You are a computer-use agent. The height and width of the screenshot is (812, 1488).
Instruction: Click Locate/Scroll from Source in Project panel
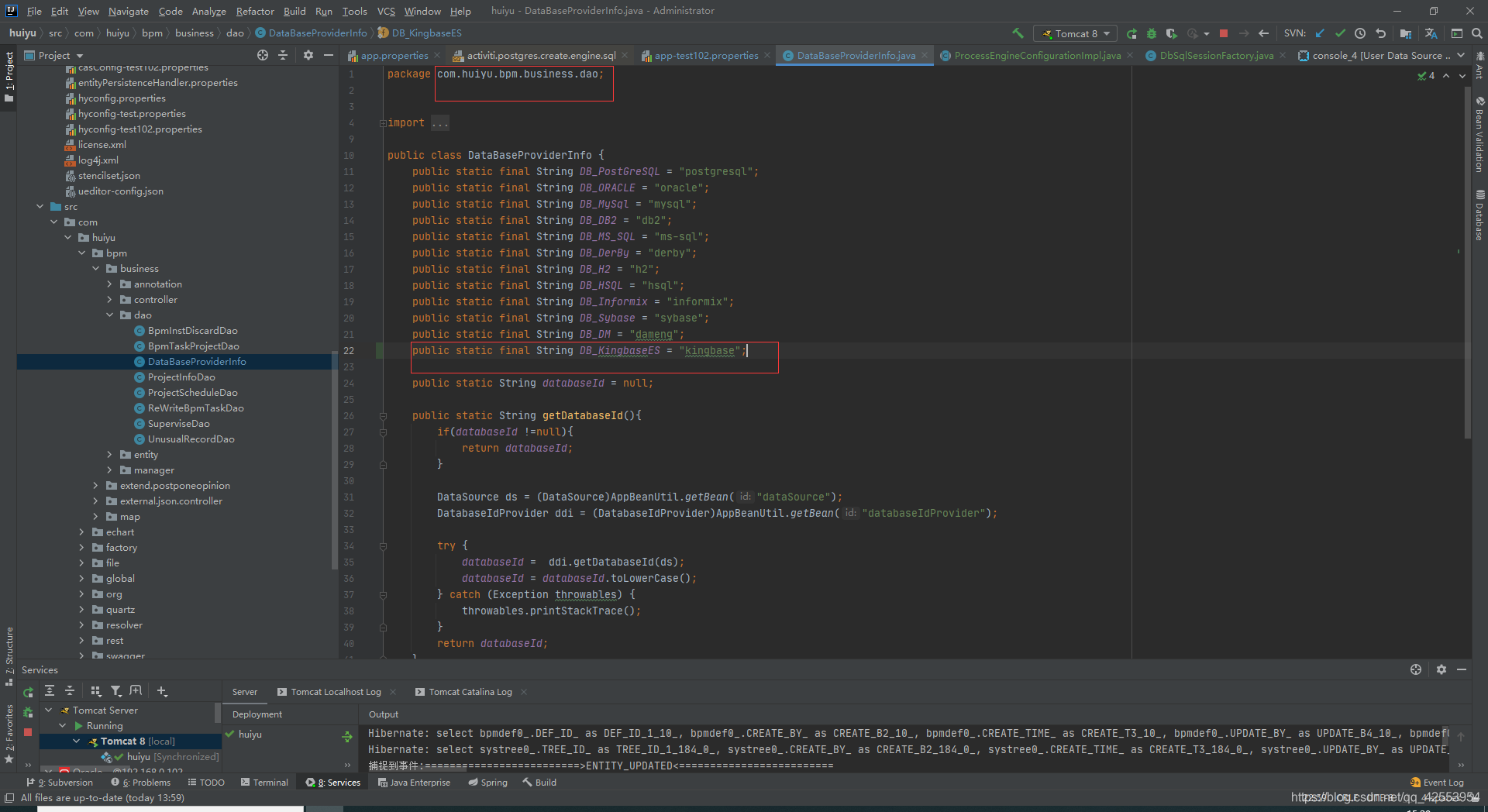click(263, 55)
